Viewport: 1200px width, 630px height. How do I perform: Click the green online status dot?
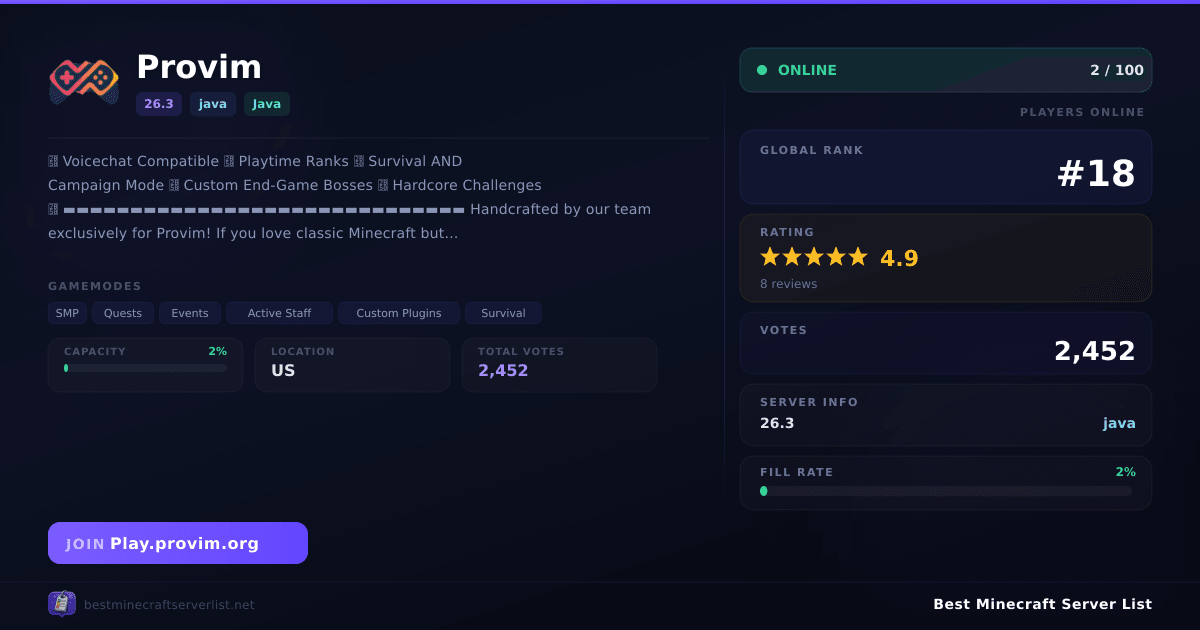[762, 70]
